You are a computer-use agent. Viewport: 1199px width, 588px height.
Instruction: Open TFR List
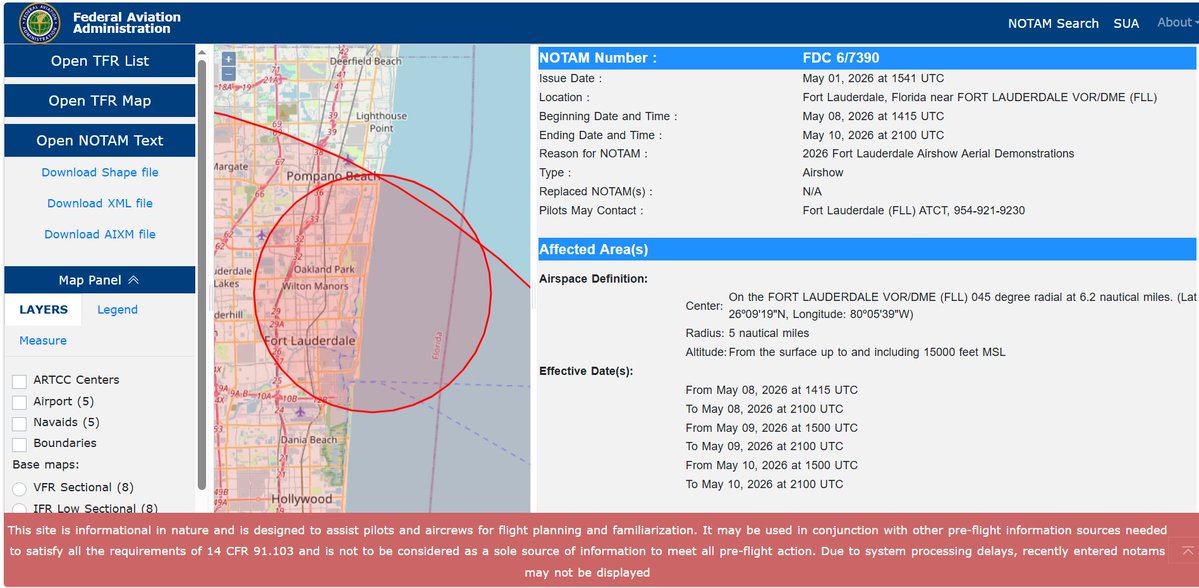pyautogui.click(x=100, y=61)
